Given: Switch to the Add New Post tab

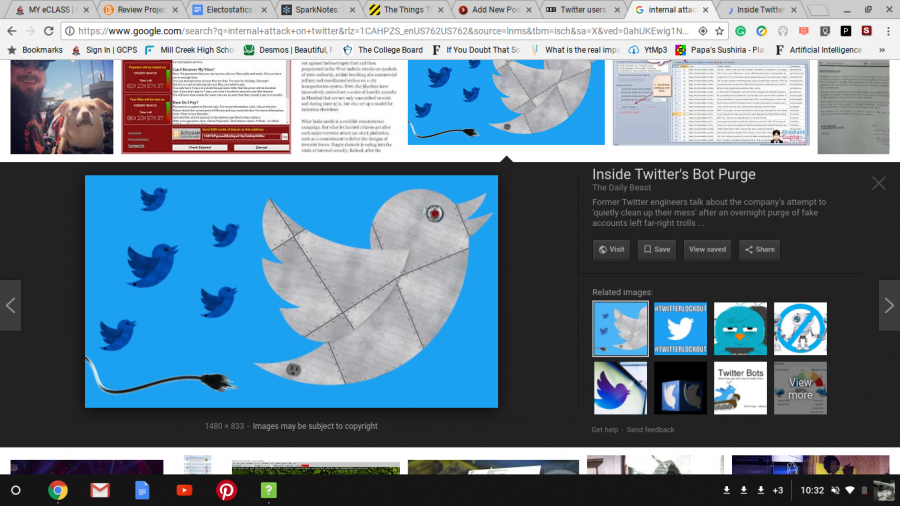Looking at the screenshot, I should 495,10.
